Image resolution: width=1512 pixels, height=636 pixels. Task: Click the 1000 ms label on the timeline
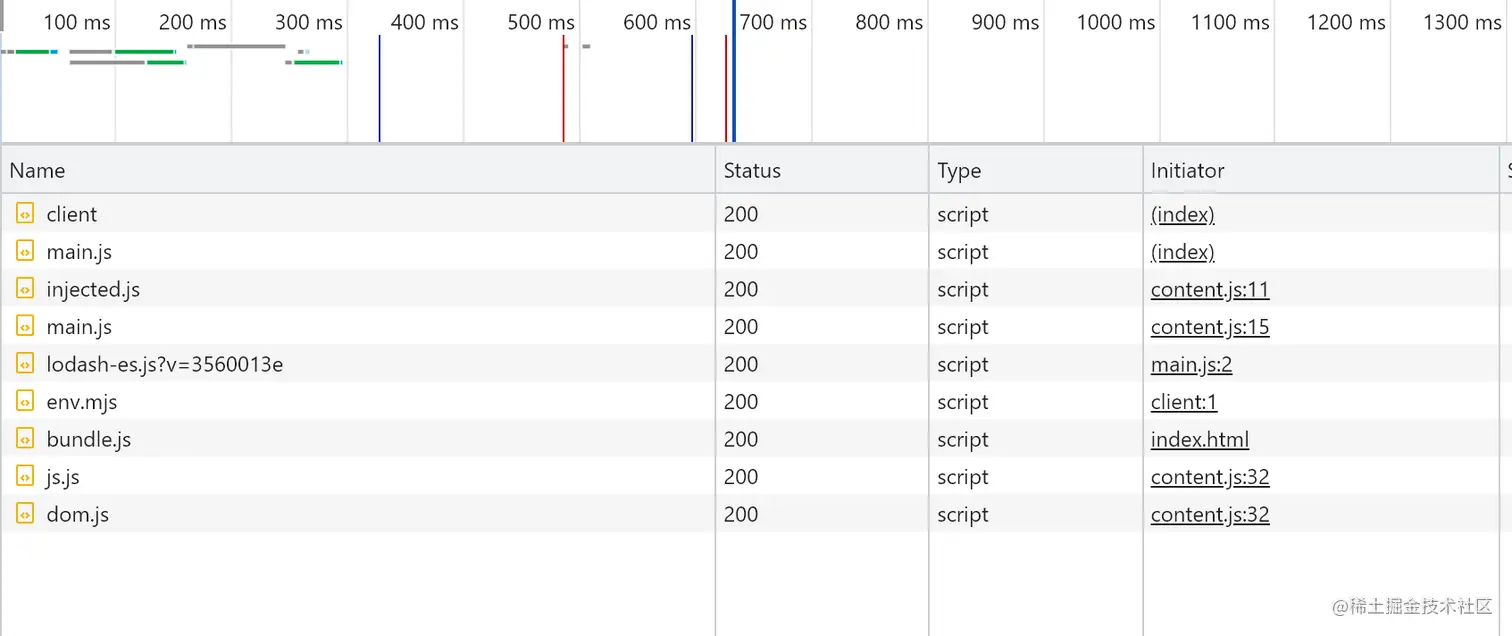click(1117, 22)
